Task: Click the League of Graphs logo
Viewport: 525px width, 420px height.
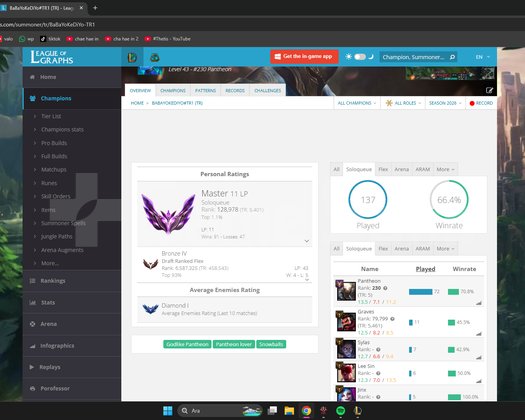Action: (52, 57)
